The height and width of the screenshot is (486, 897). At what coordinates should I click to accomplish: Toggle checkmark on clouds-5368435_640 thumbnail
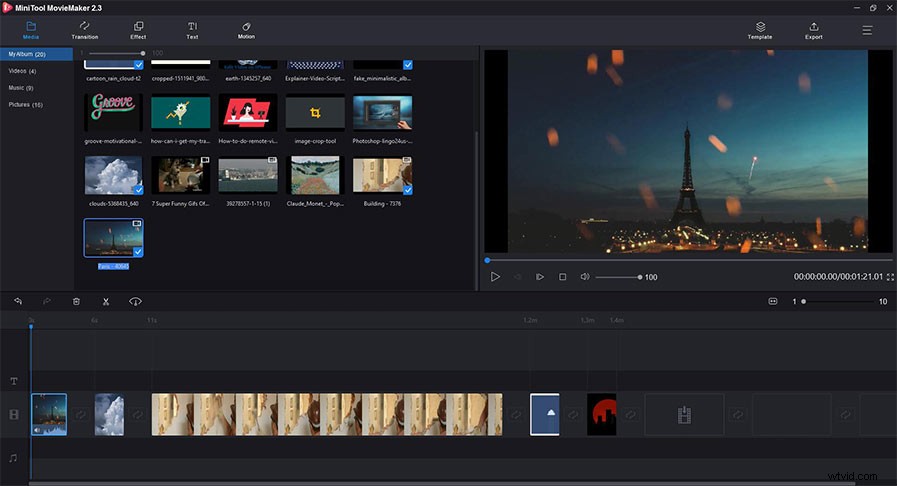point(138,190)
